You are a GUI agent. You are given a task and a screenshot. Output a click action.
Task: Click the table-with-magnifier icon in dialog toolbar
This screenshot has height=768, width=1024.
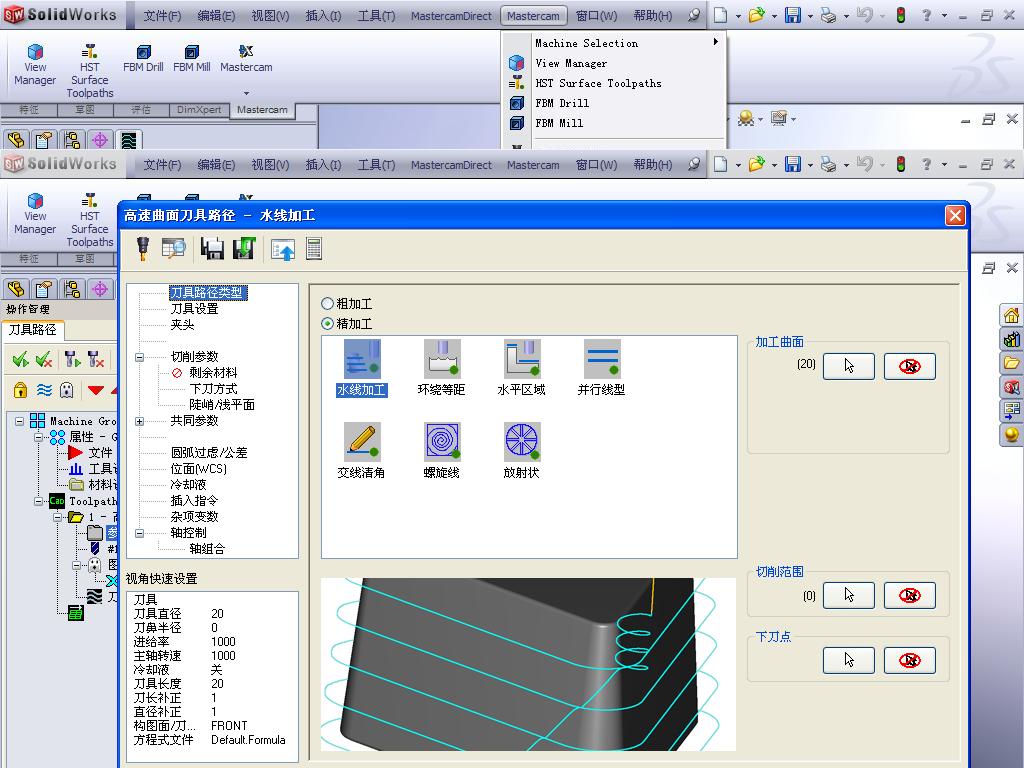[x=173, y=249]
